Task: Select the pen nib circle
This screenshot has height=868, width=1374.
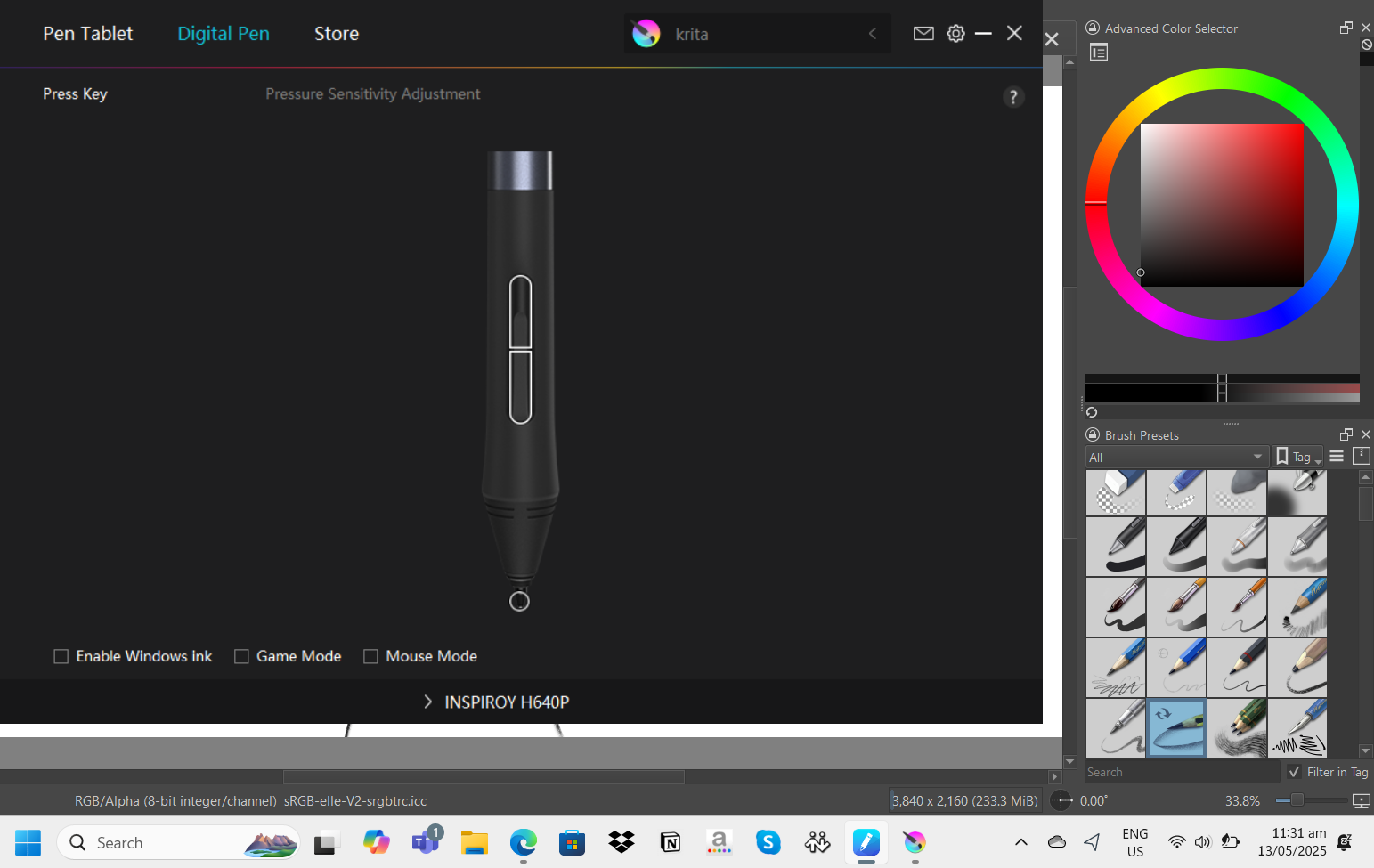Action: click(519, 602)
